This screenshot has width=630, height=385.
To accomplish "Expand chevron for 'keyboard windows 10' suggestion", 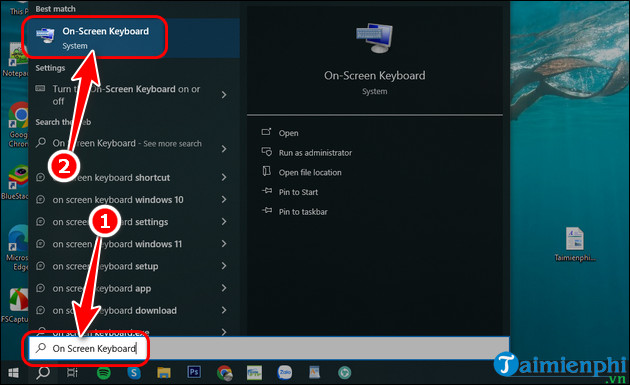I will click(x=224, y=199).
